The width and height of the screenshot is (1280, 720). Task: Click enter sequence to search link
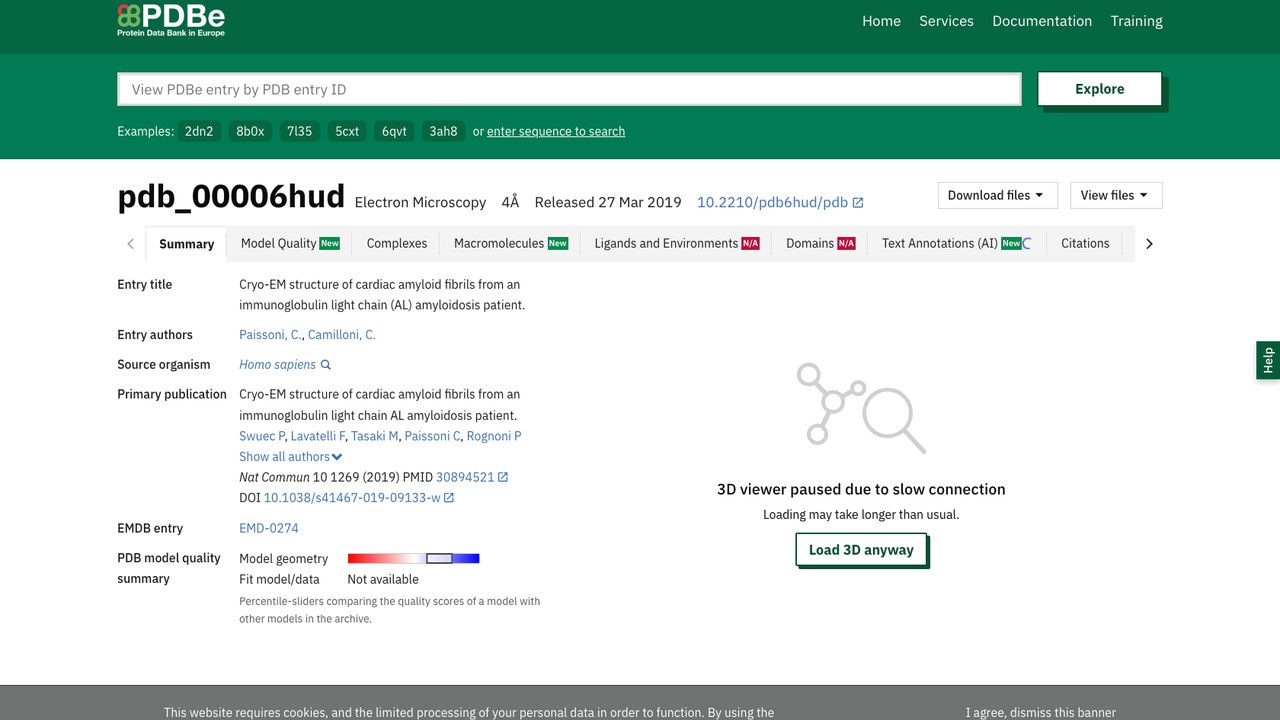[x=556, y=131]
